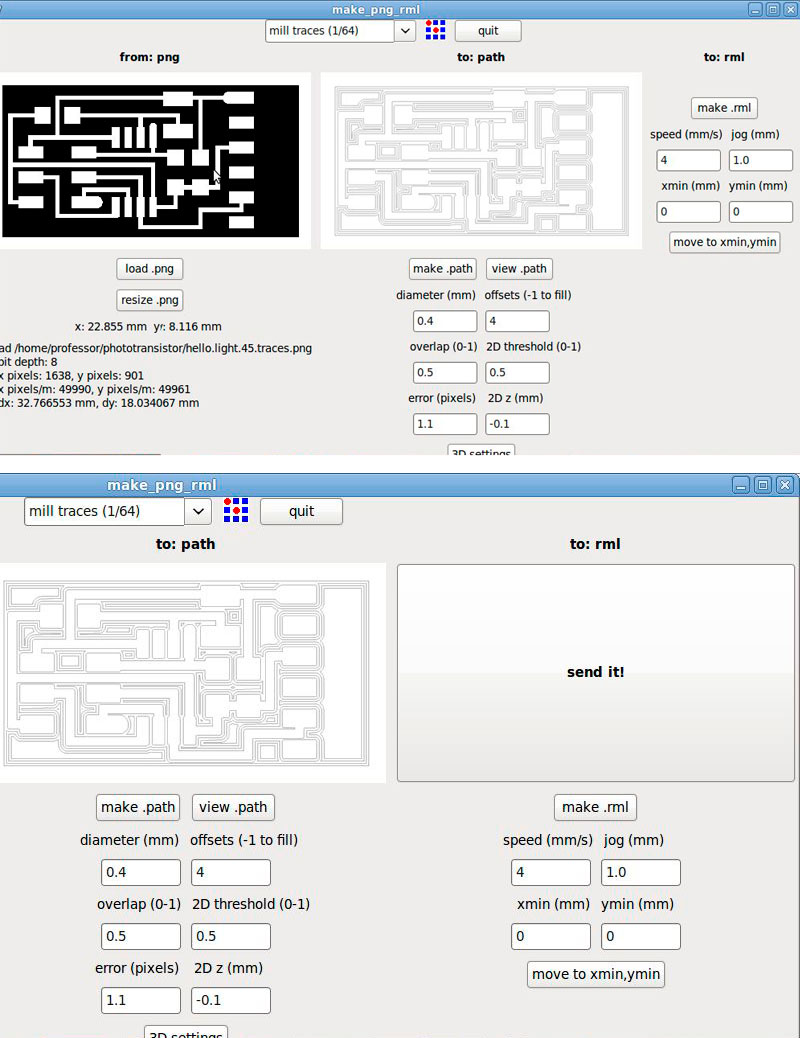This screenshot has height=1038, width=800.
Task: Click resize .png button
Action: click(x=150, y=300)
